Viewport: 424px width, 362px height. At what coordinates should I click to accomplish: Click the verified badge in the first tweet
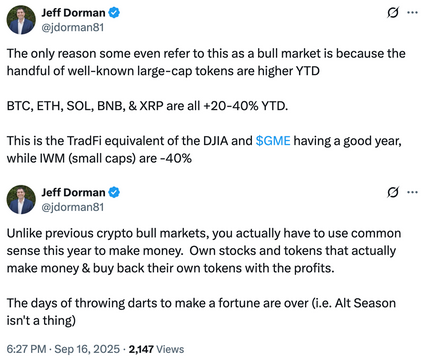point(115,13)
